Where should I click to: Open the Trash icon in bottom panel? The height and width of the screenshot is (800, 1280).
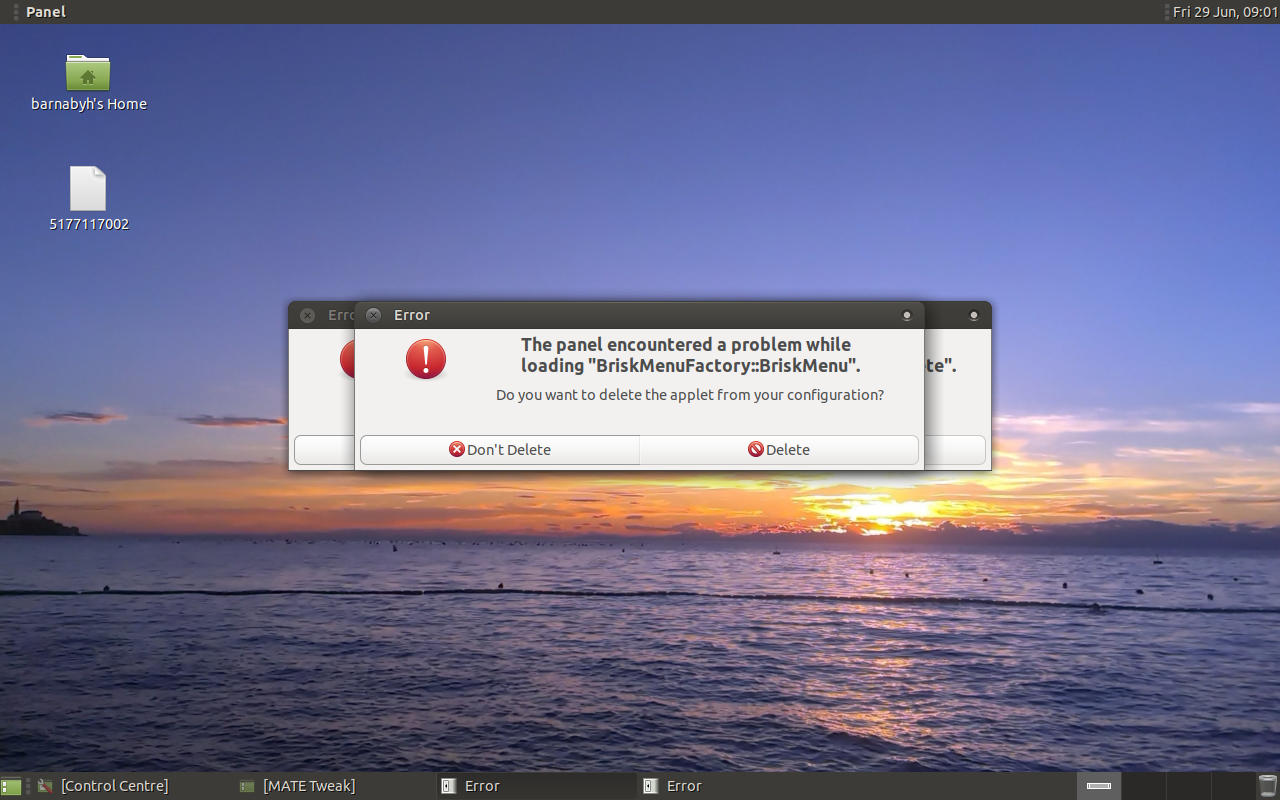[1267, 785]
